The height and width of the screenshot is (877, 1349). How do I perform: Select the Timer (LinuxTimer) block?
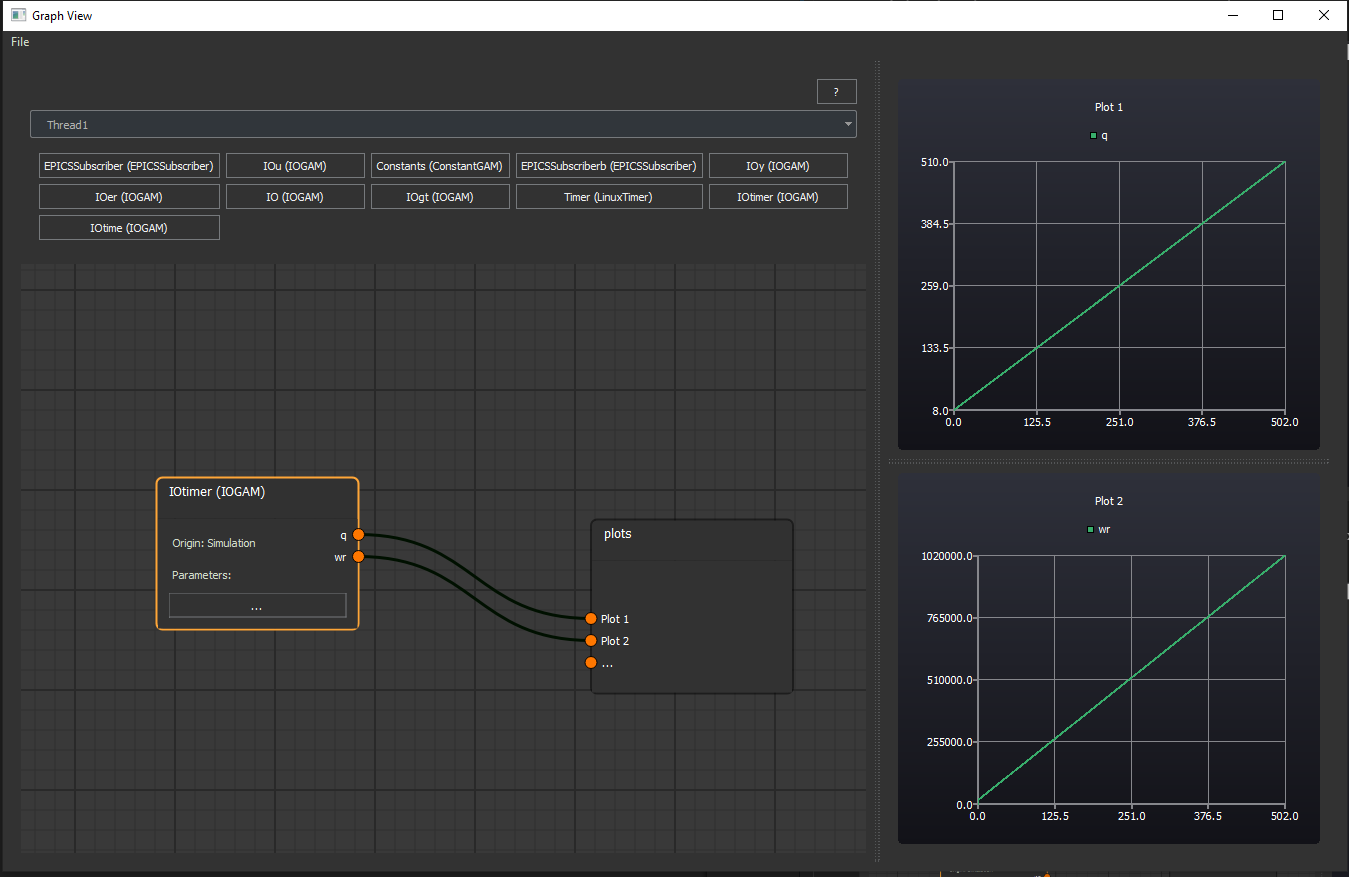tap(608, 196)
